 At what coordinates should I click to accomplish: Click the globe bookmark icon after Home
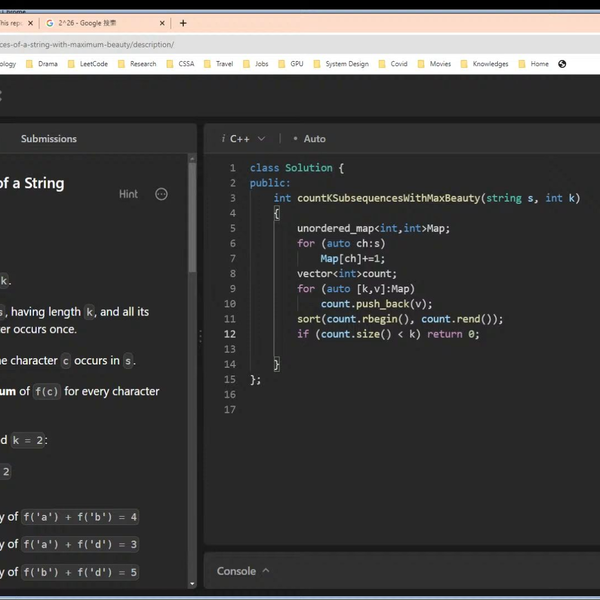click(562, 64)
